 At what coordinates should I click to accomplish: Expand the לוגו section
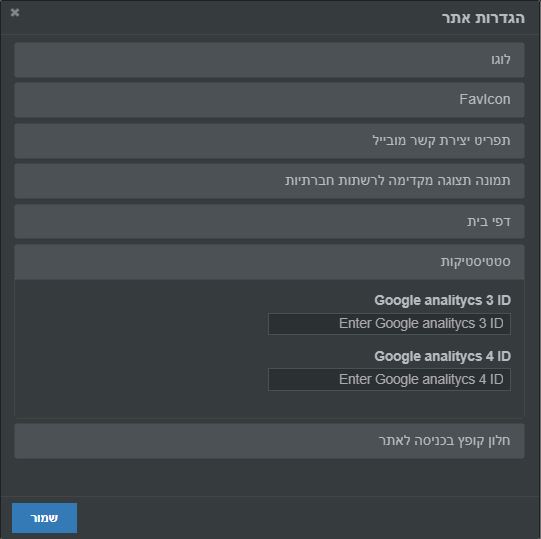coord(269,60)
